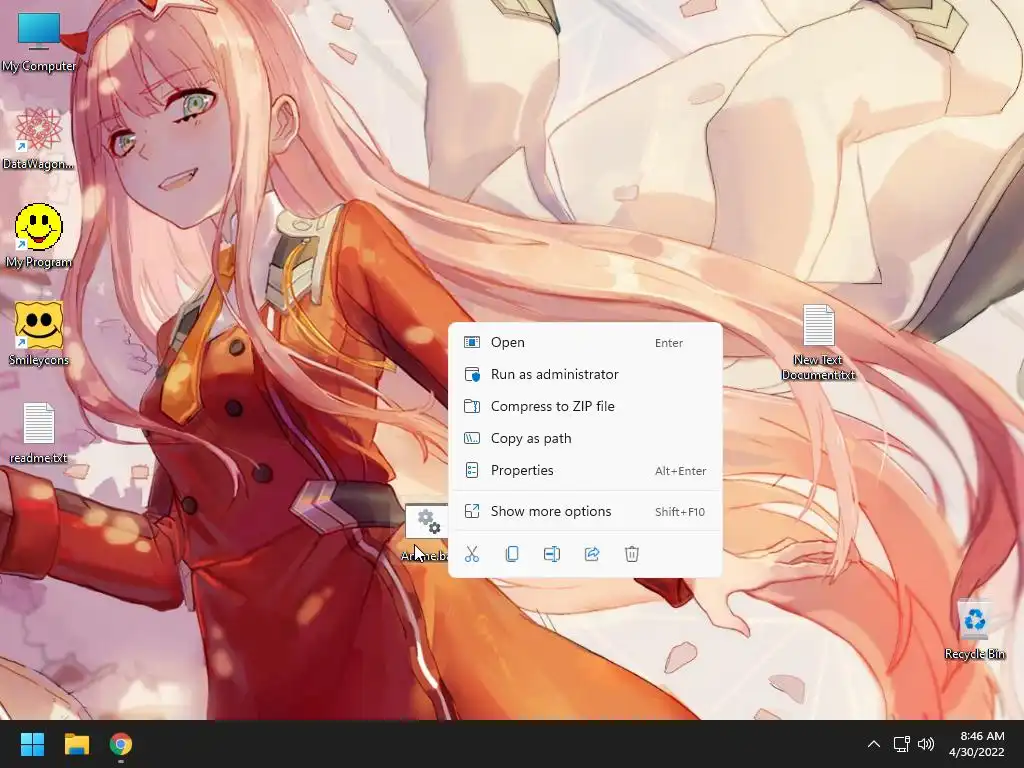Choose Open from the context menu
The height and width of the screenshot is (768, 1024).
pyautogui.click(x=585, y=342)
